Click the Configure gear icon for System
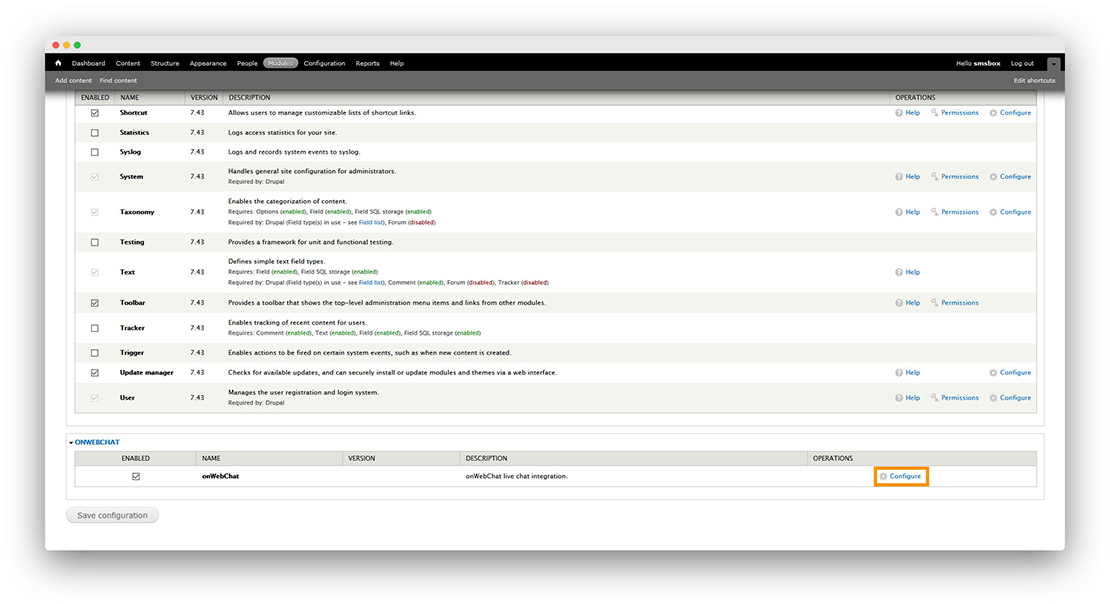Screen dimensions: 1110x604 point(993,177)
